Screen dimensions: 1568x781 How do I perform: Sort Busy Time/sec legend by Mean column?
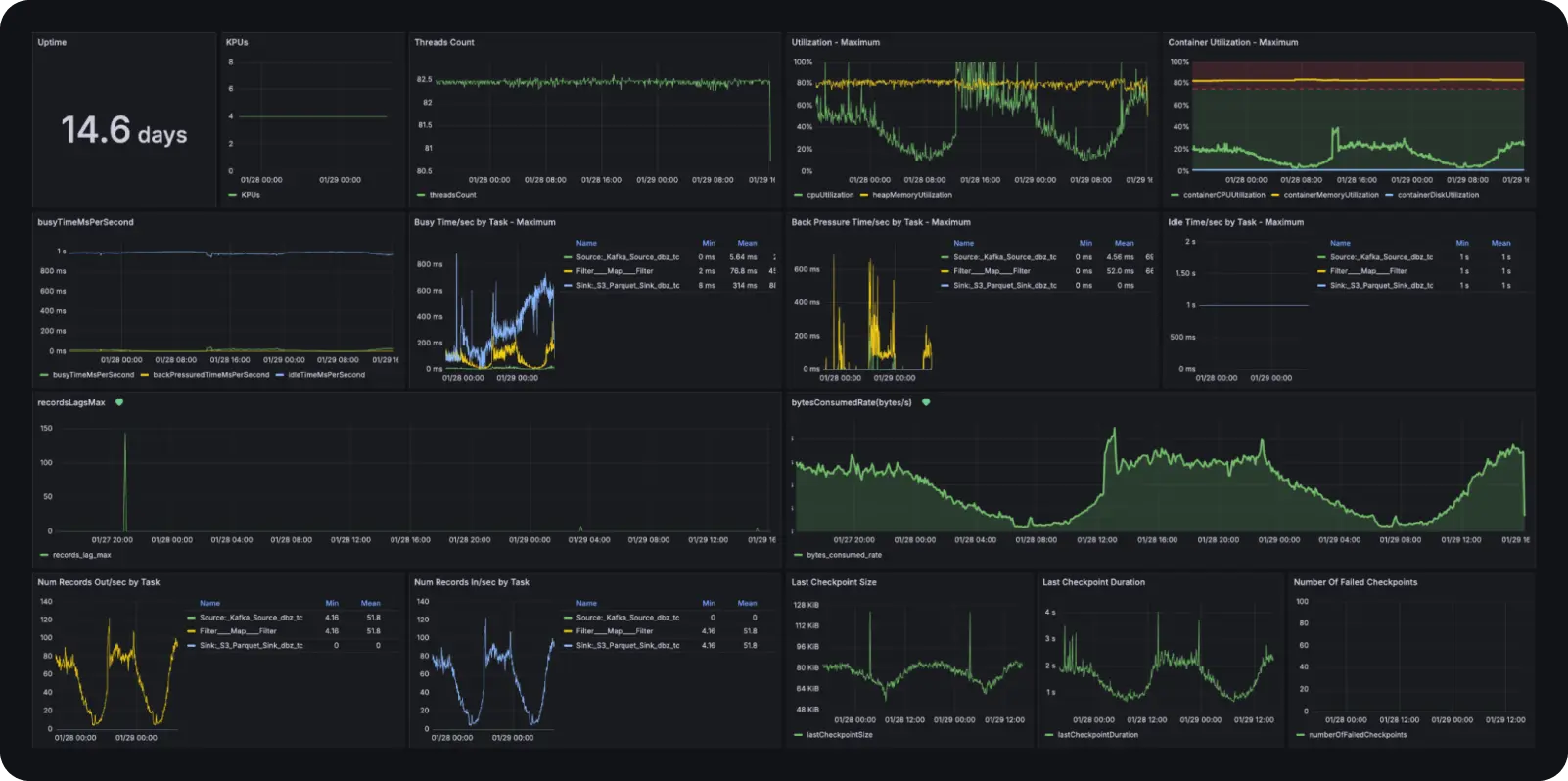747,243
